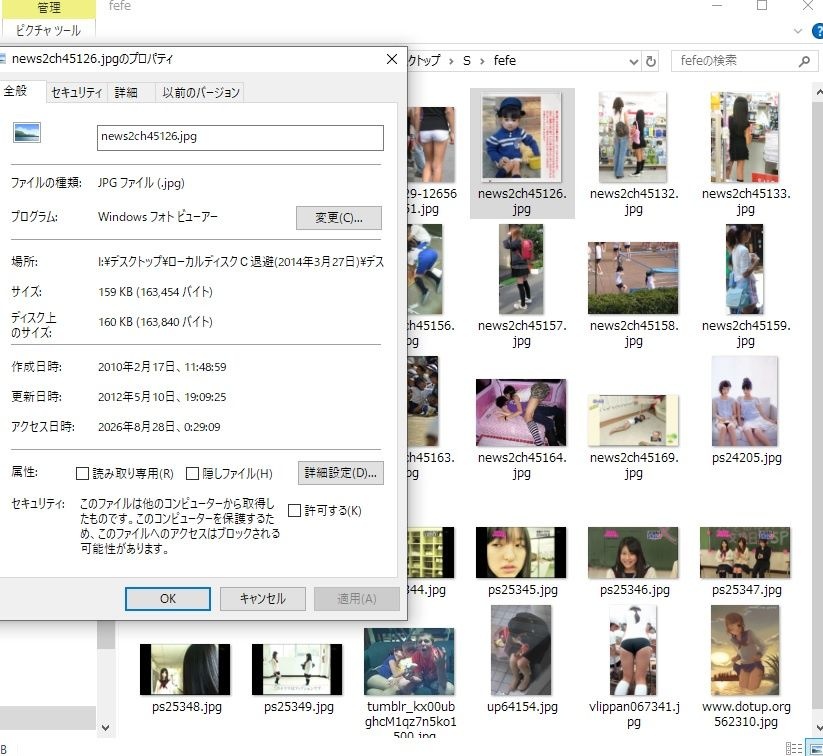Select the file label www.dotup.org562310.jpg

click(746, 714)
